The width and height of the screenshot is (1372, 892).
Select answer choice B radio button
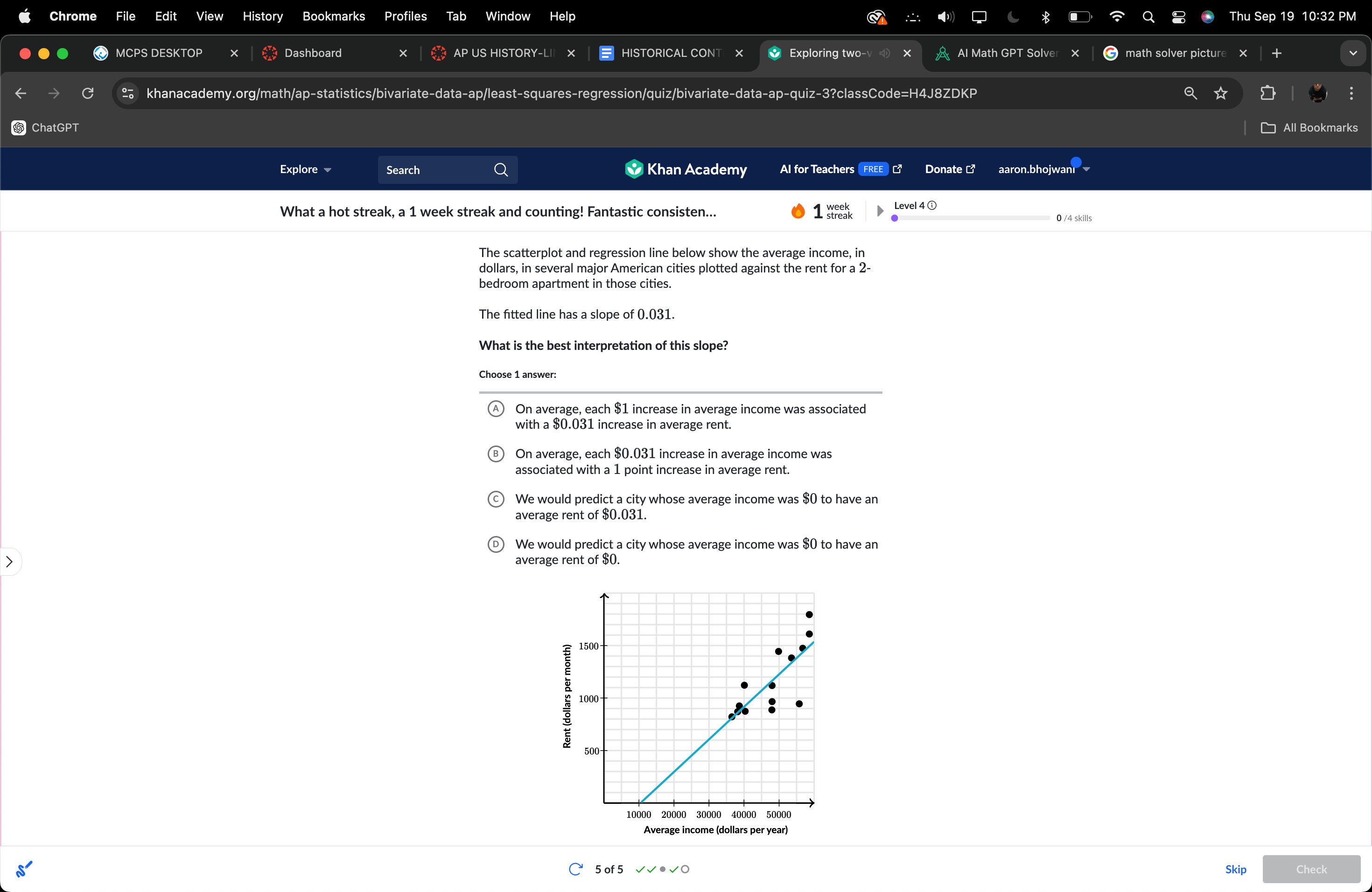(x=496, y=454)
